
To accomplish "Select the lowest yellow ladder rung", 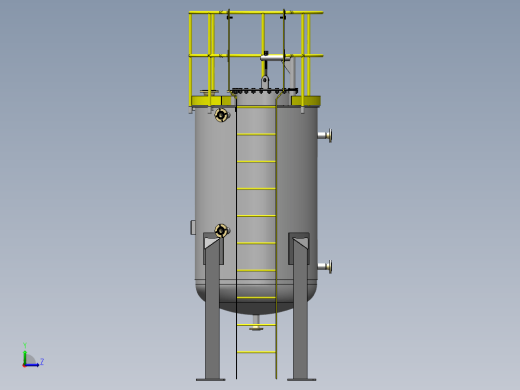I will click(x=256, y=352).
